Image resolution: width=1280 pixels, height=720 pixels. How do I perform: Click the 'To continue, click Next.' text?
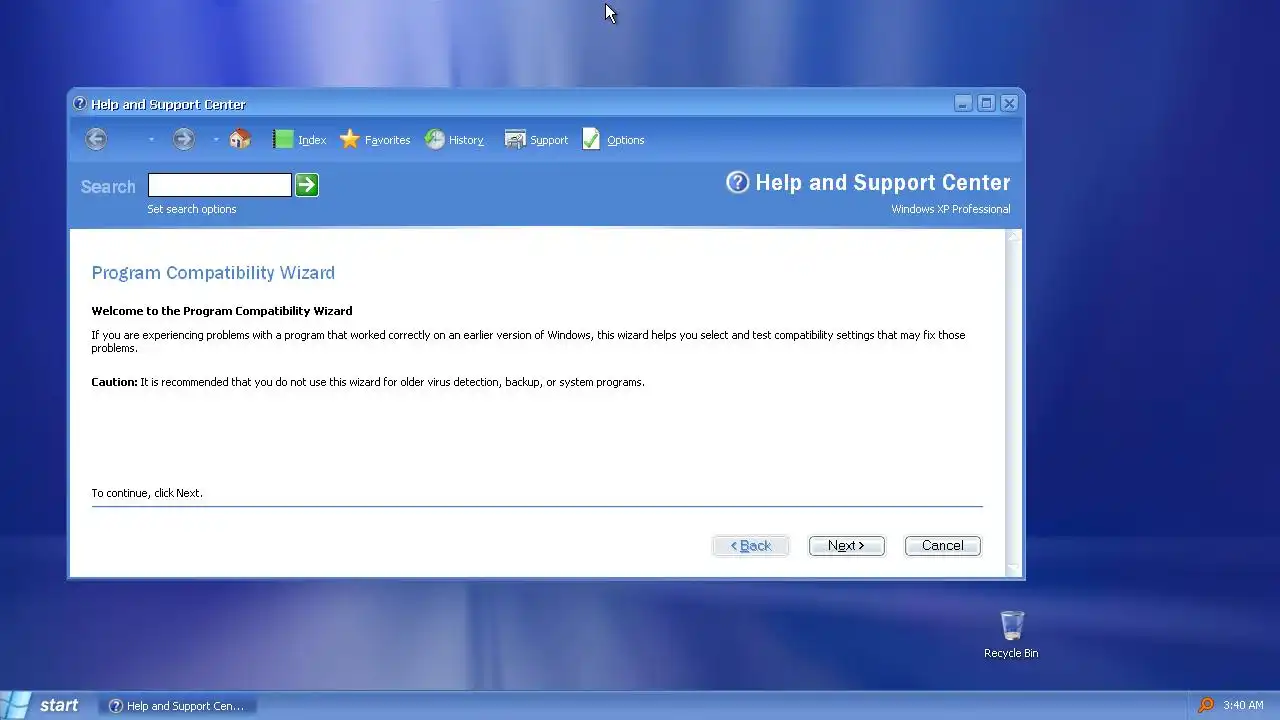(147, 493)
